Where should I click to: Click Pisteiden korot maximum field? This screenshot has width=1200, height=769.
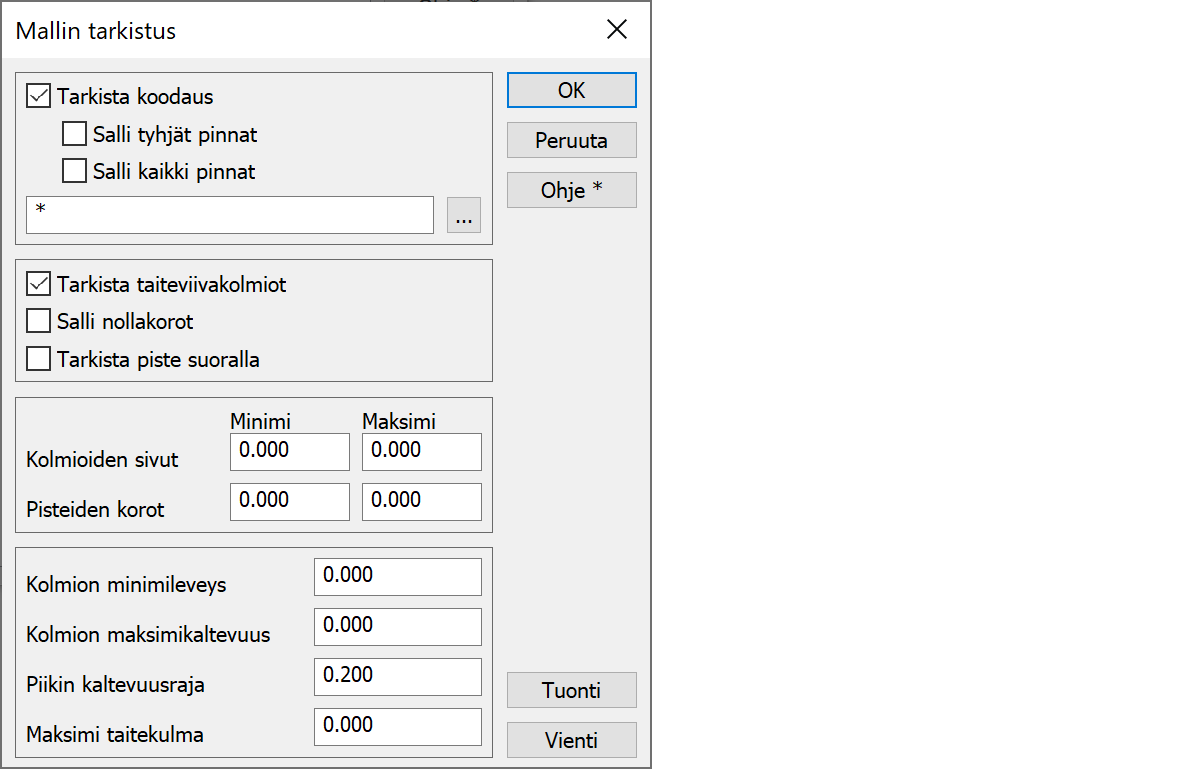pyautogui.click(x=421, y=501)
